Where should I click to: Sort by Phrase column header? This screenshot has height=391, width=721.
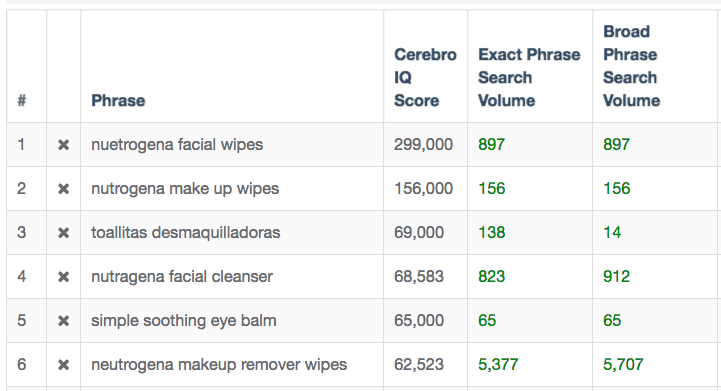(118, 100)
